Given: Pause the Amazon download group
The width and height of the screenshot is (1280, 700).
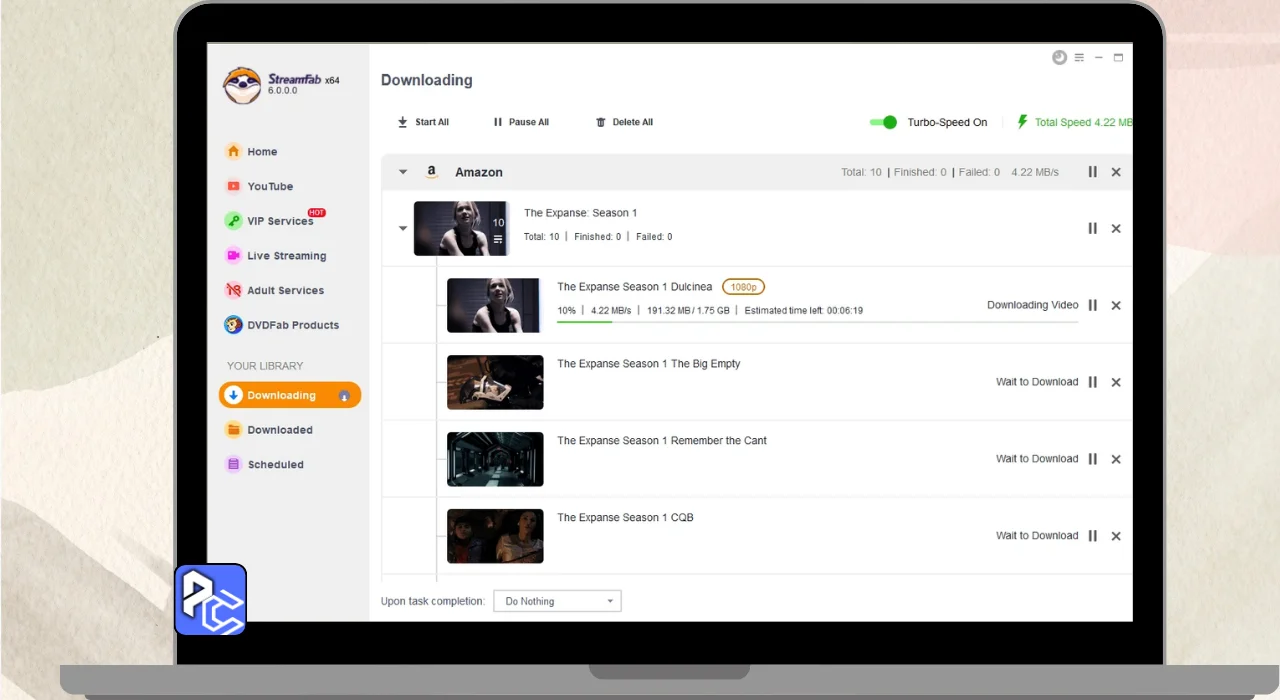Looking at the screenshot, I should (1092, 172).
